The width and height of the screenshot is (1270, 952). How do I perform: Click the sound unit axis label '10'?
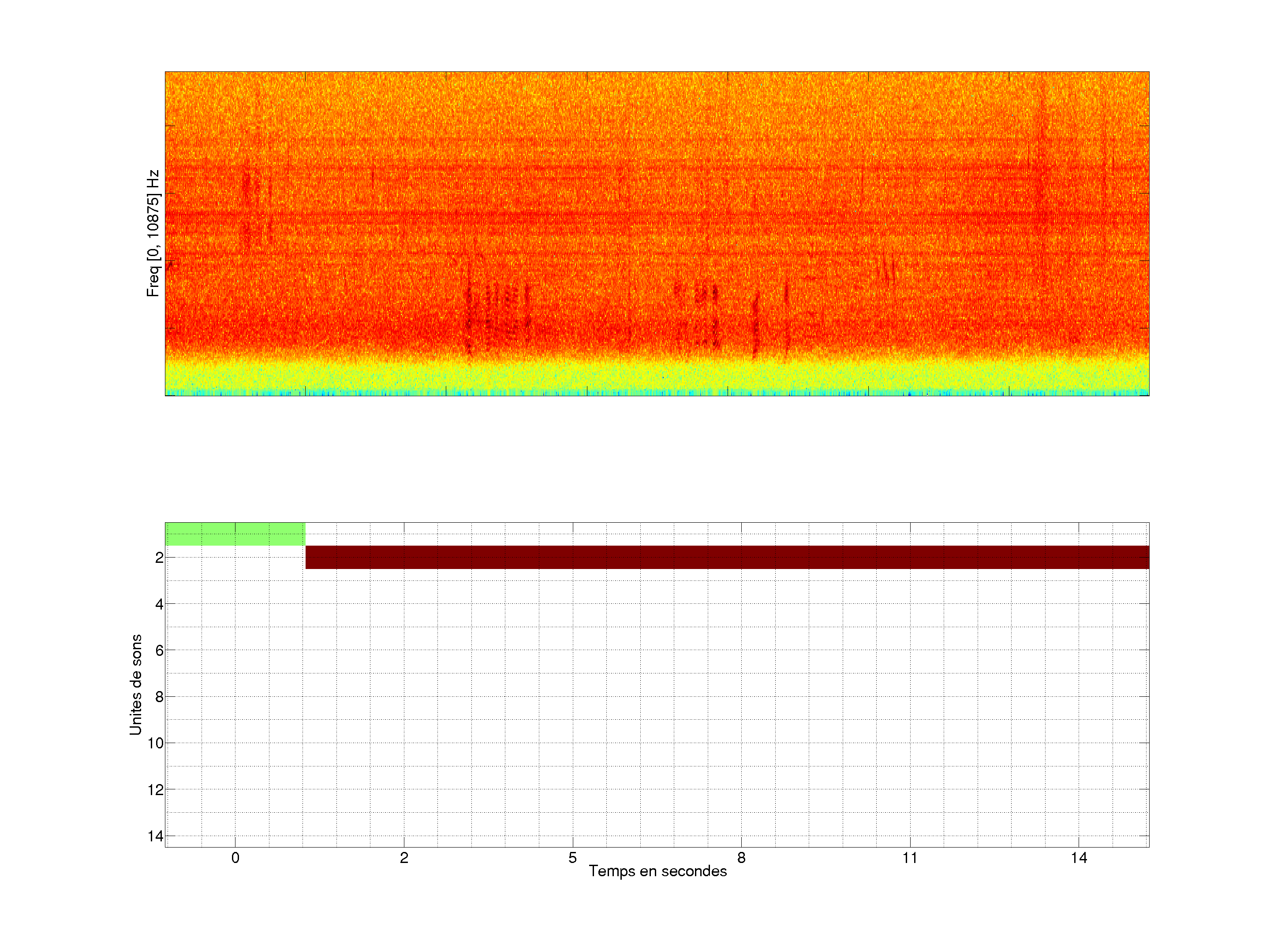tap(156, 743)
